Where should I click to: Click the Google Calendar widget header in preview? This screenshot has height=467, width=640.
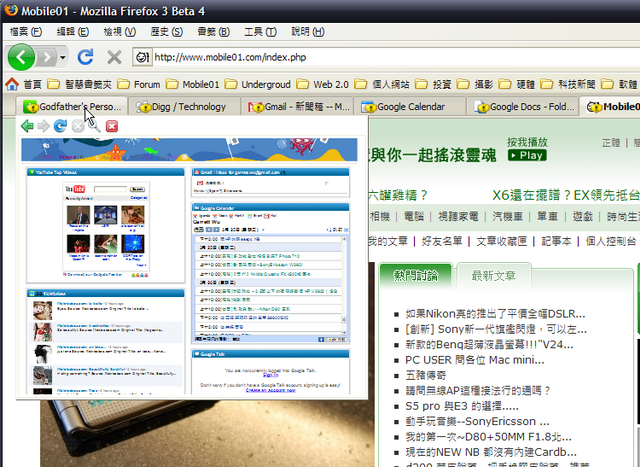[x=270, y=208]
